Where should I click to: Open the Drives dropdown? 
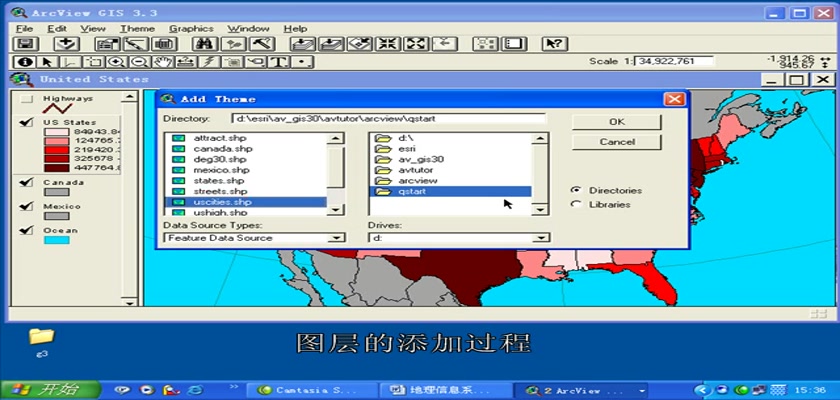click(x=542, y=238)
